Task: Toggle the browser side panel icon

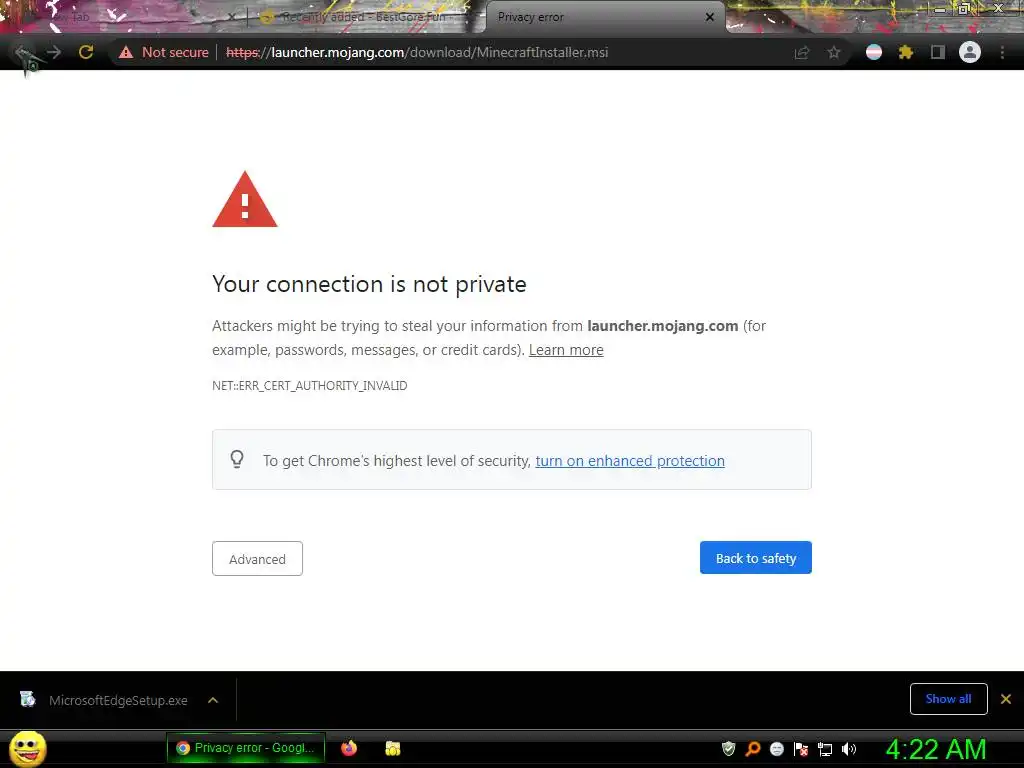Action: [937, 52]
